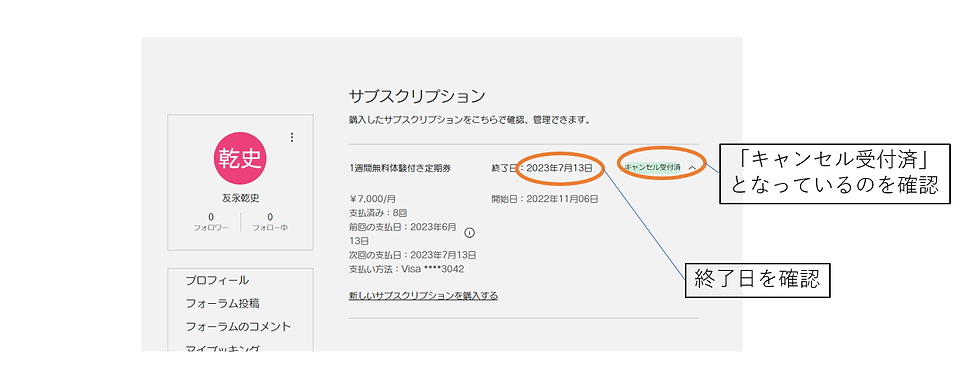The height and width of the screenshot is (383, 980).
Task: Click the 支払済み：8回 text
Action: [x=378, y=213]
